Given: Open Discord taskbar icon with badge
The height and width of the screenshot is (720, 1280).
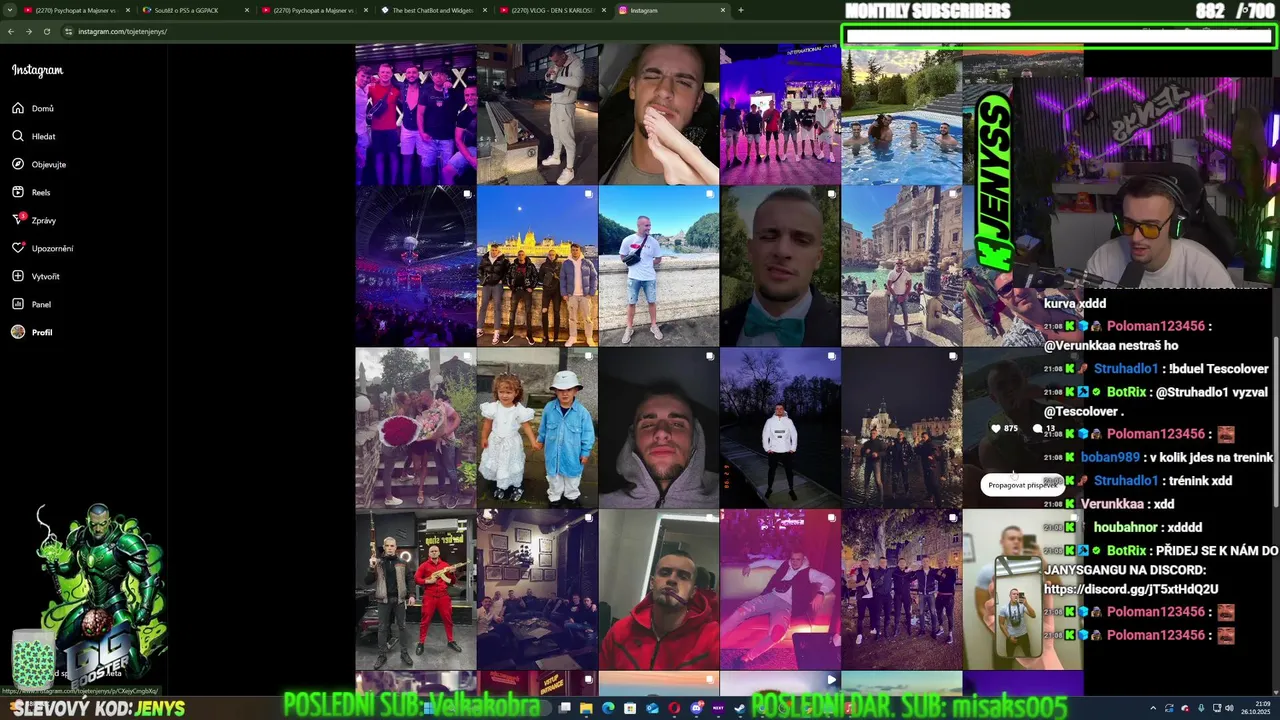Looking at the screenshot, I should tap(696, 708).
